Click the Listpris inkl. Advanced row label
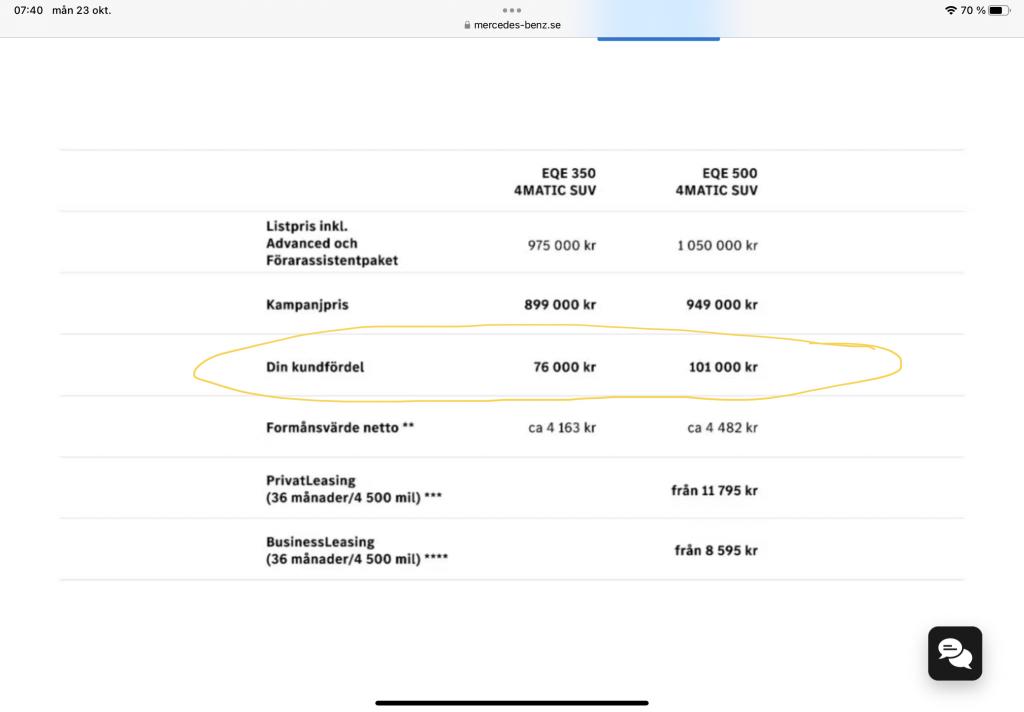The width and height of the screenshot is (1024, 712). 332,243
